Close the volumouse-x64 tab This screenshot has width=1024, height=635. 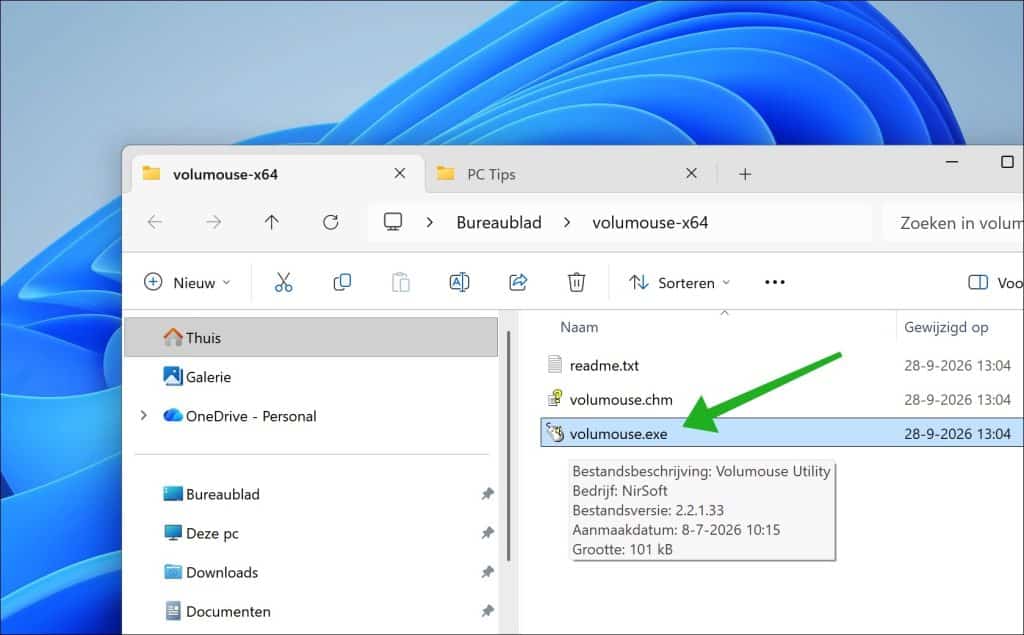click(400, 173)
